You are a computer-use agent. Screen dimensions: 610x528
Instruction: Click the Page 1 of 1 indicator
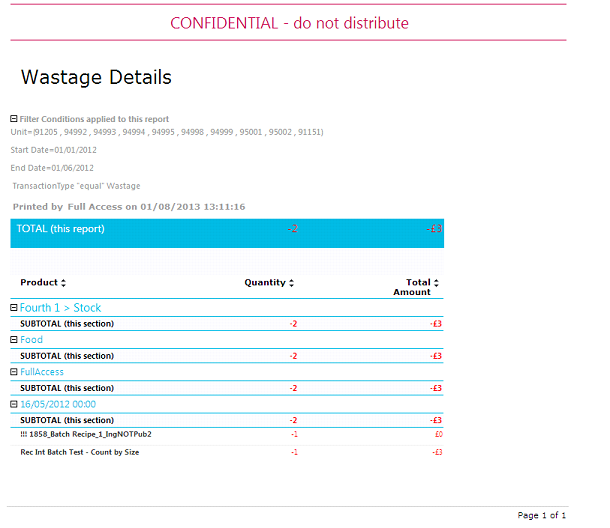coord(541,516)
